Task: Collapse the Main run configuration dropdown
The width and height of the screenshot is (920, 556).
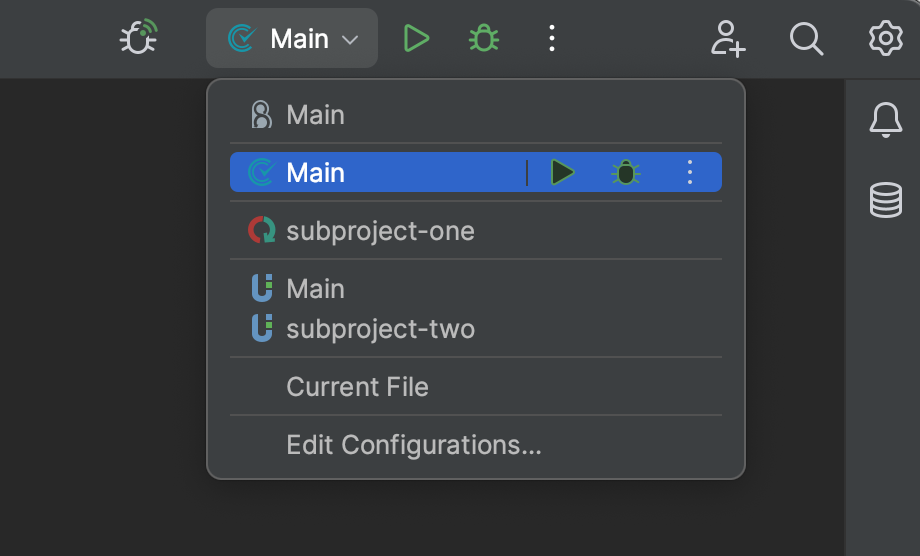Action: tap(292, 39)
